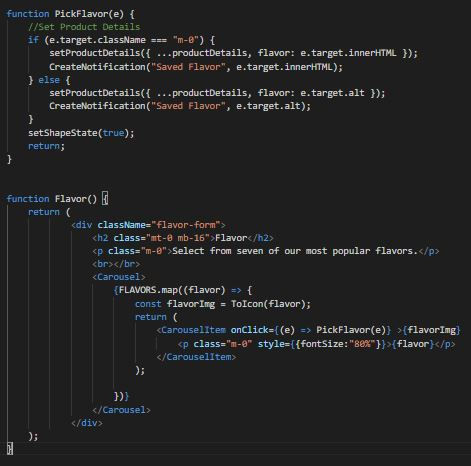Image resolution: width=471 pixels, height=466 pixels.
Task: Click "Select from seven of our most popular flavors."
Action: (295, 251)
